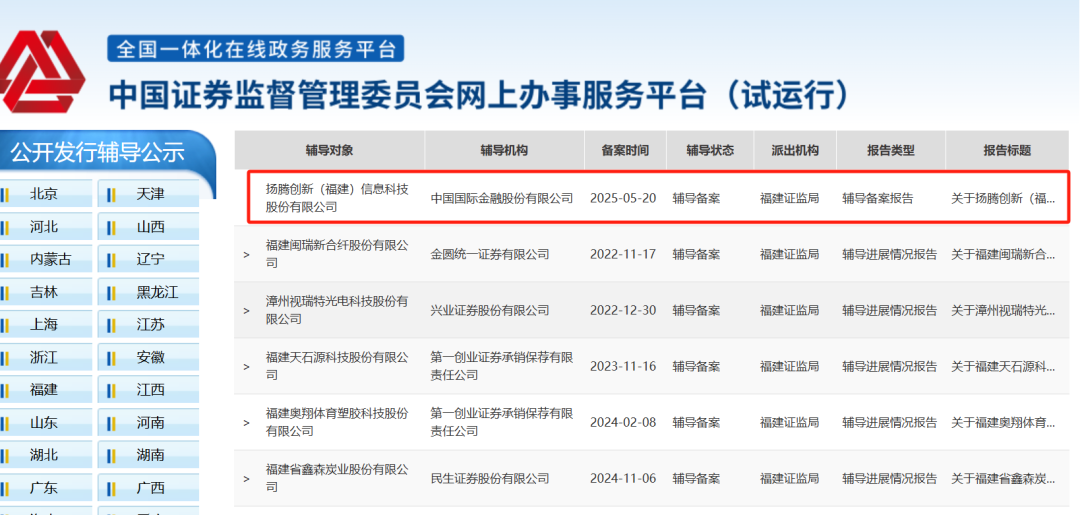Click the 派出机构 column header

pyautogui.click(x=796, y=151)
